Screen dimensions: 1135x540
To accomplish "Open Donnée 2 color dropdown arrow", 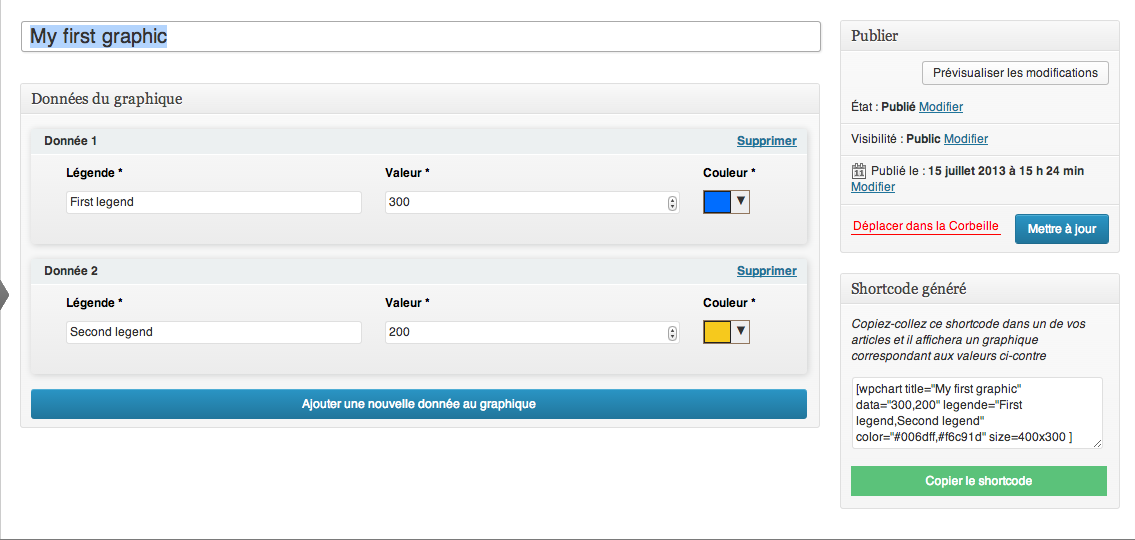I will click(741, 332).
